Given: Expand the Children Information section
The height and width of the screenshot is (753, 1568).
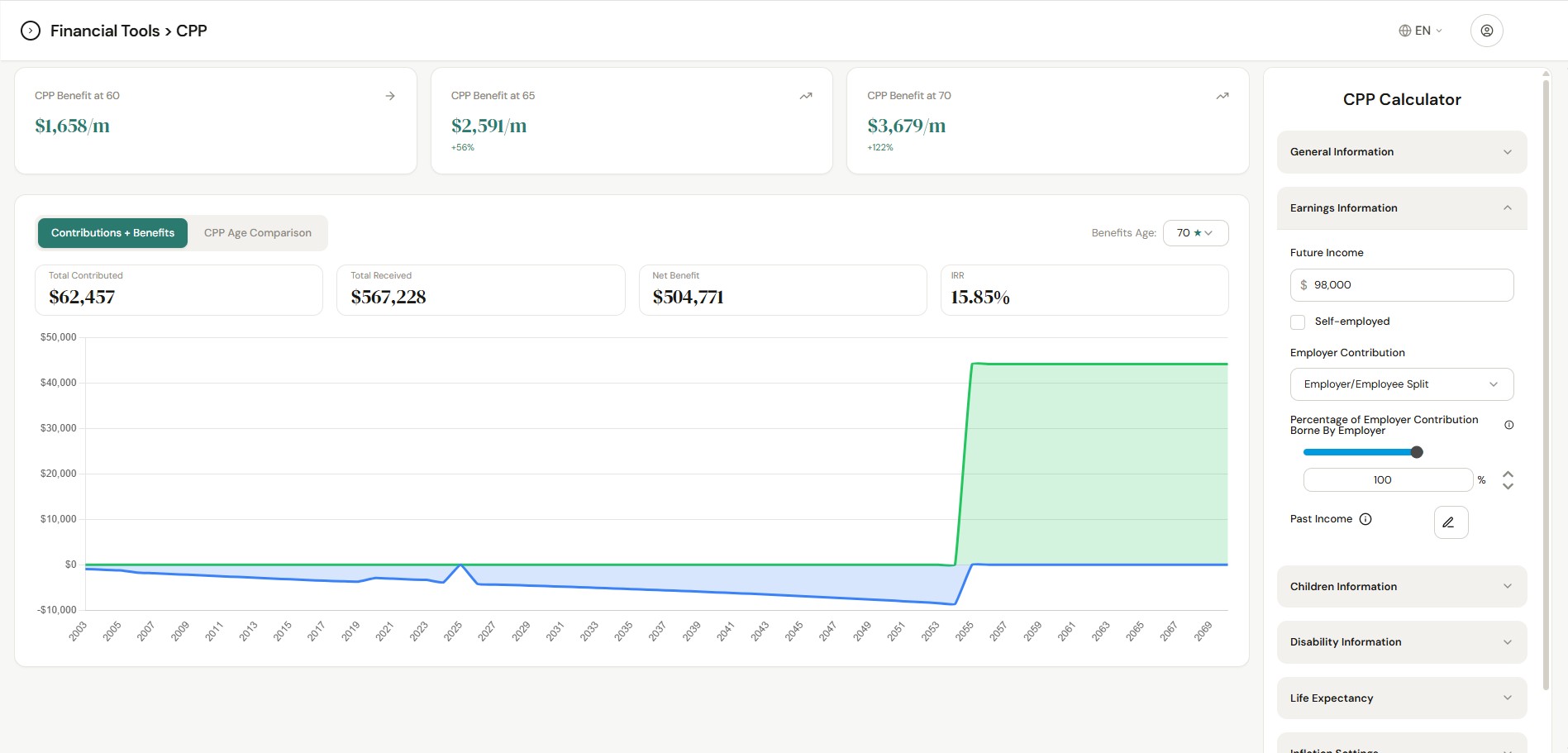Looking at the screenshot, I should [1402, 587].
